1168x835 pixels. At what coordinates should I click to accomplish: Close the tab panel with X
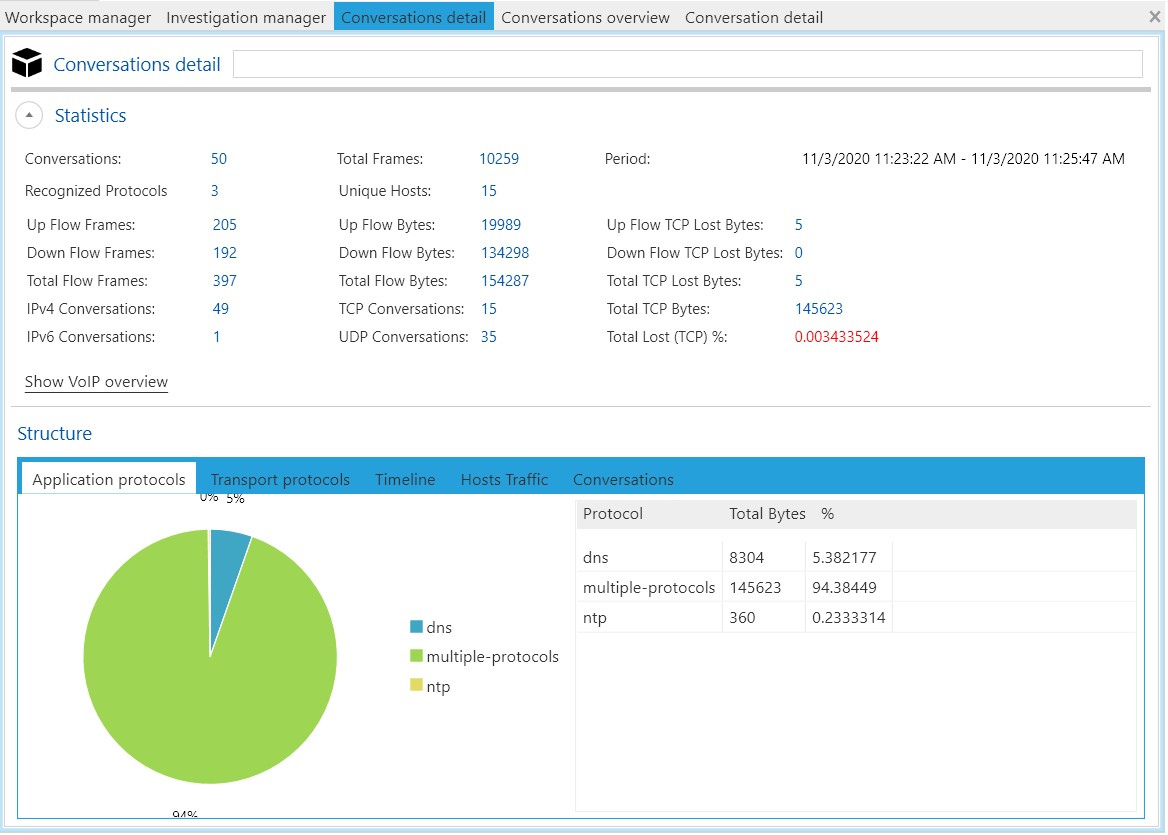(1155, 17)
